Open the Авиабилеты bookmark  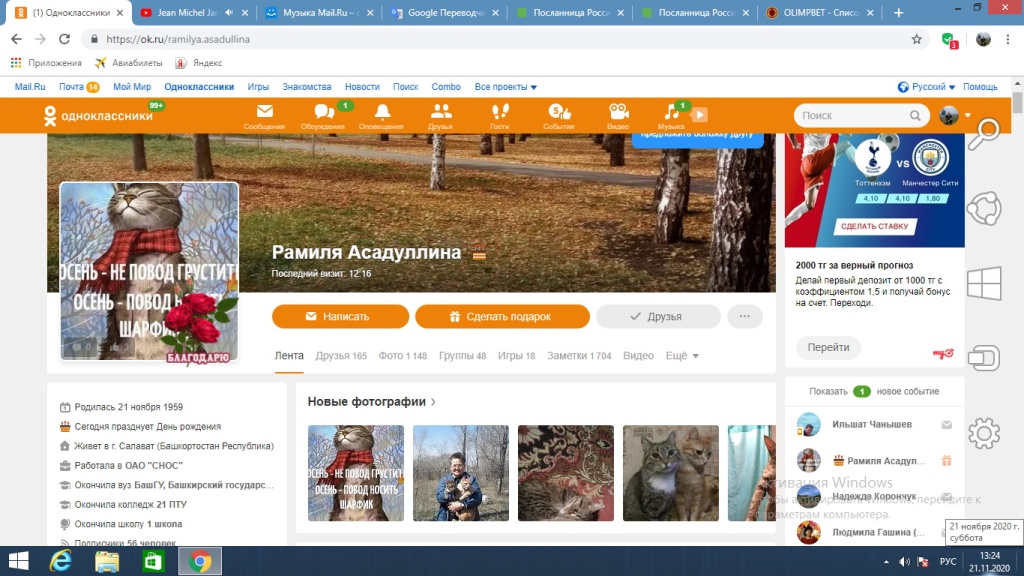tap(129, 63)
